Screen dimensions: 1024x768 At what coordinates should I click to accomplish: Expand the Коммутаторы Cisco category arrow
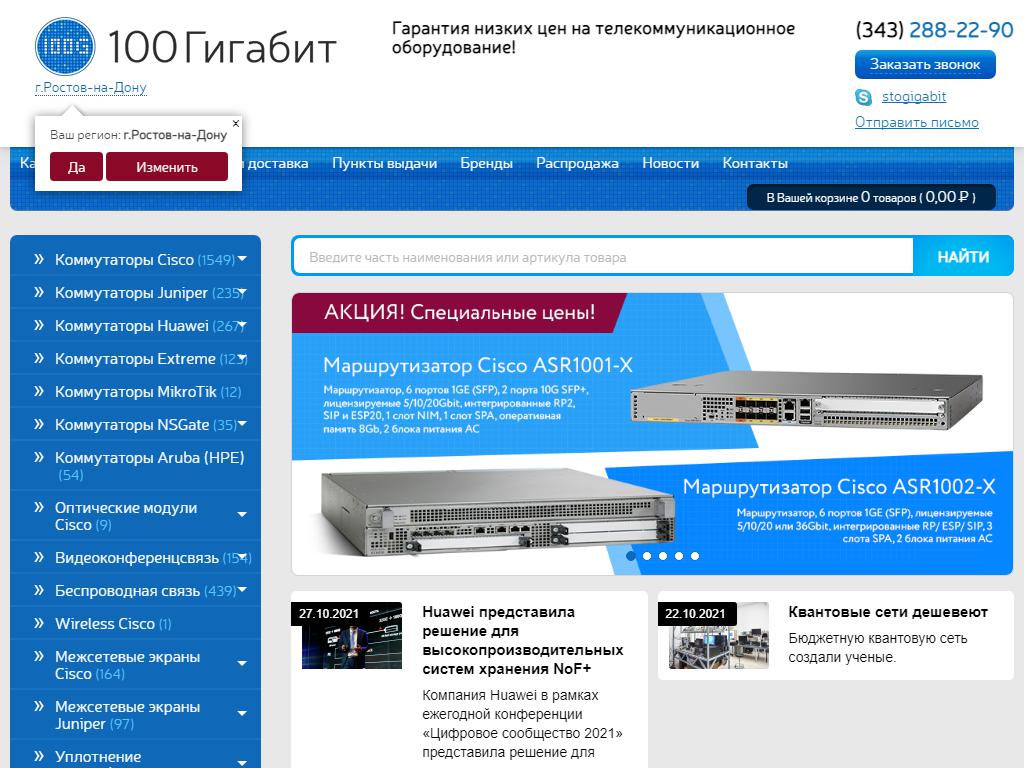pyautogui.click(x=242, y=260)
